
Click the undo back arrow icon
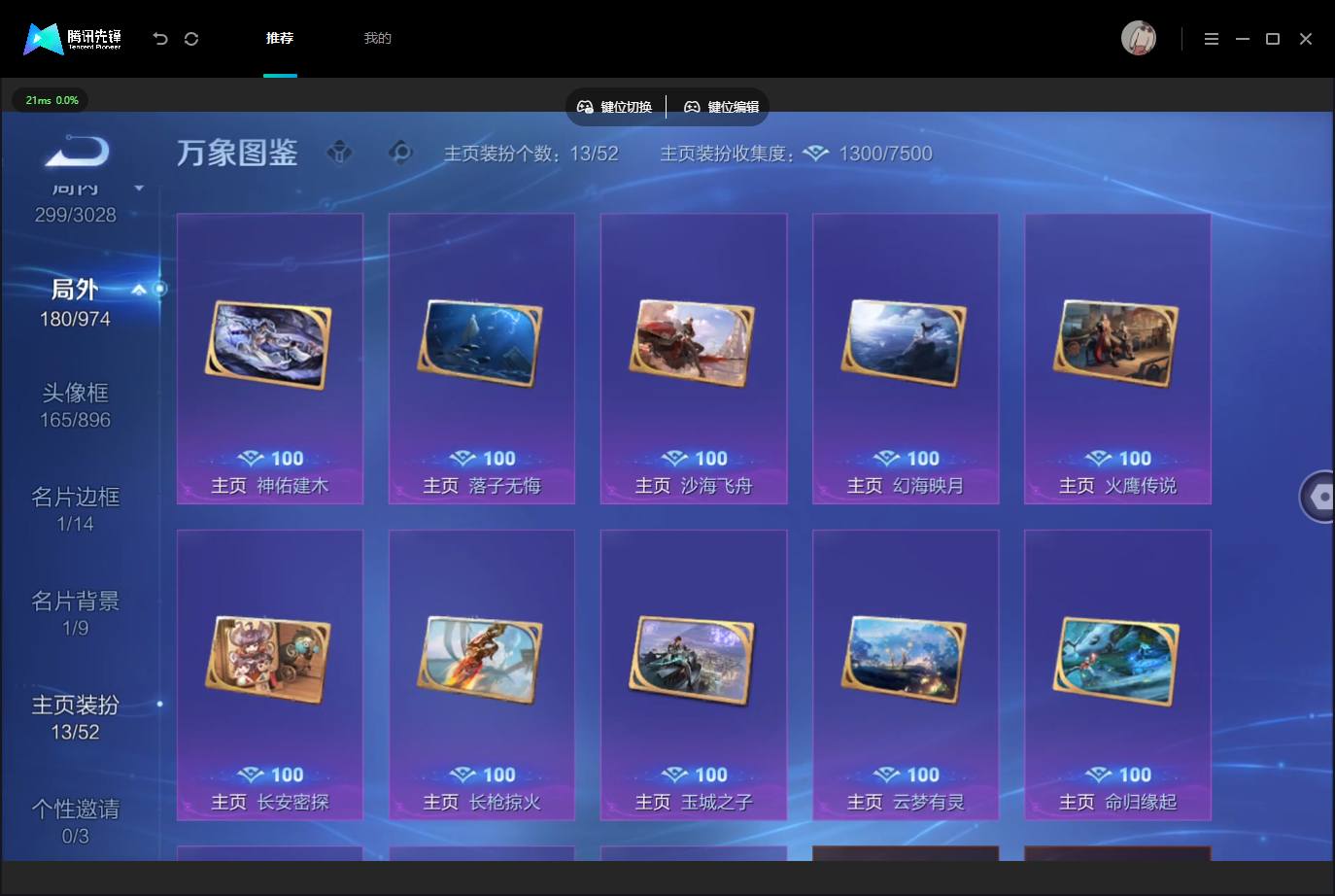(160, 39)
